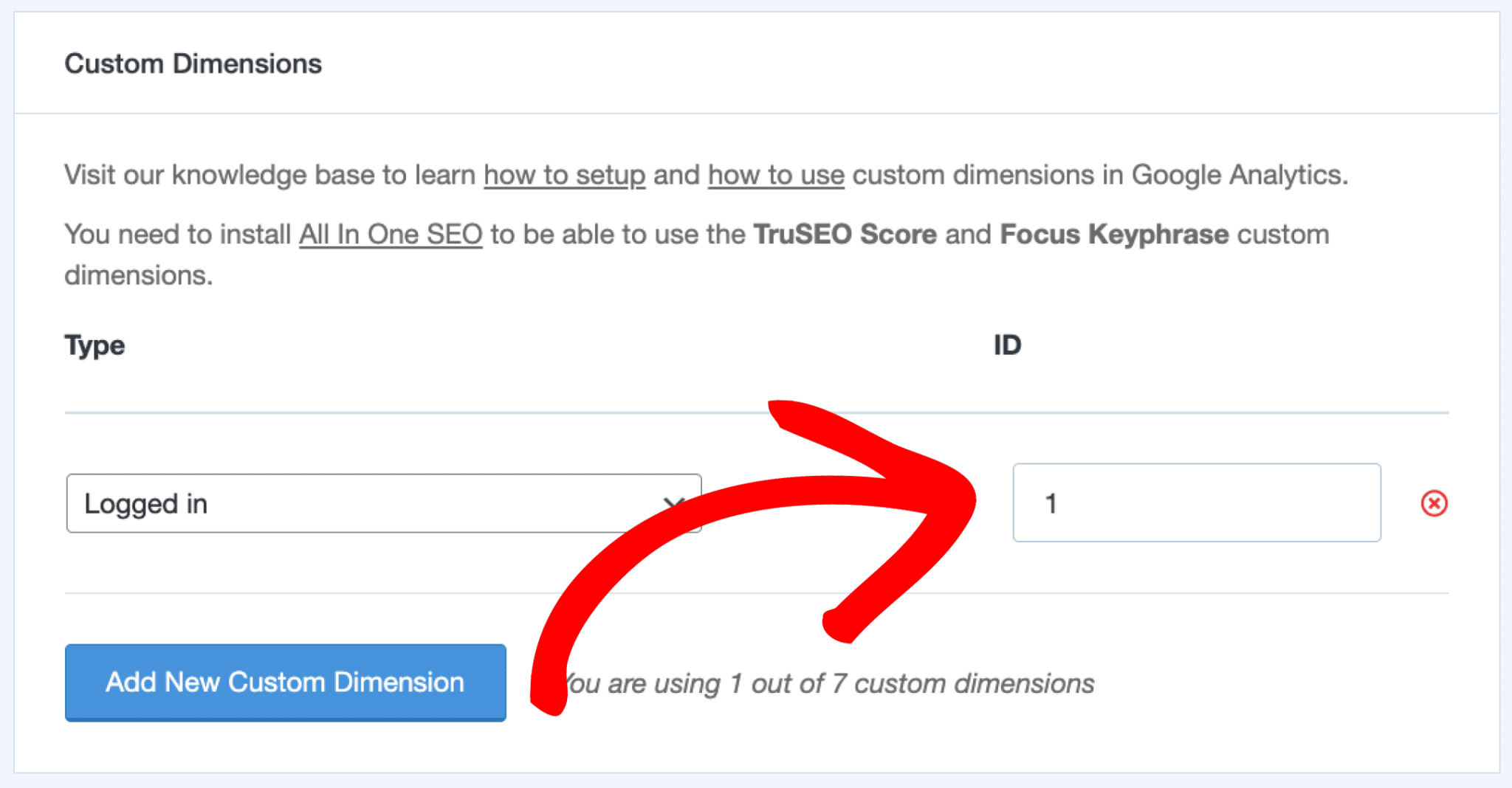
Task: Follow the how to use link
Action: tap(774, 175)
